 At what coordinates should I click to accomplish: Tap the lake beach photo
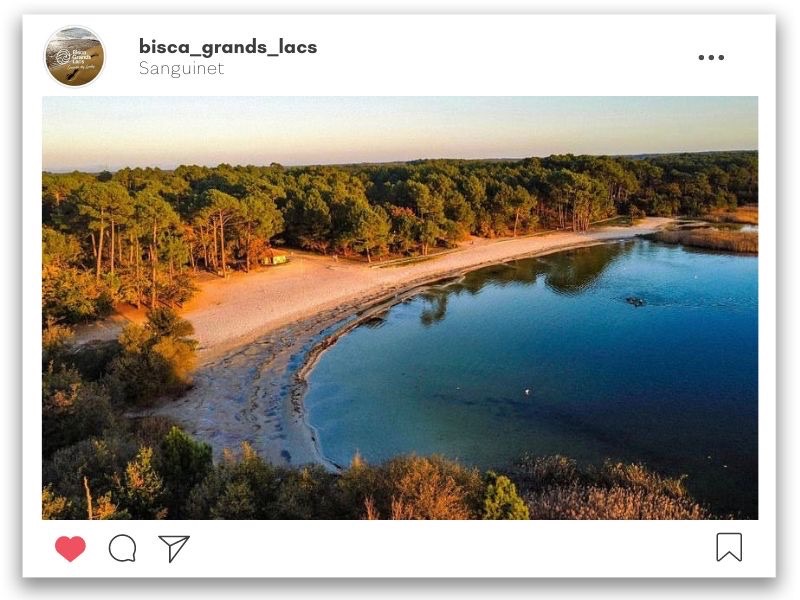pos(400,308)
